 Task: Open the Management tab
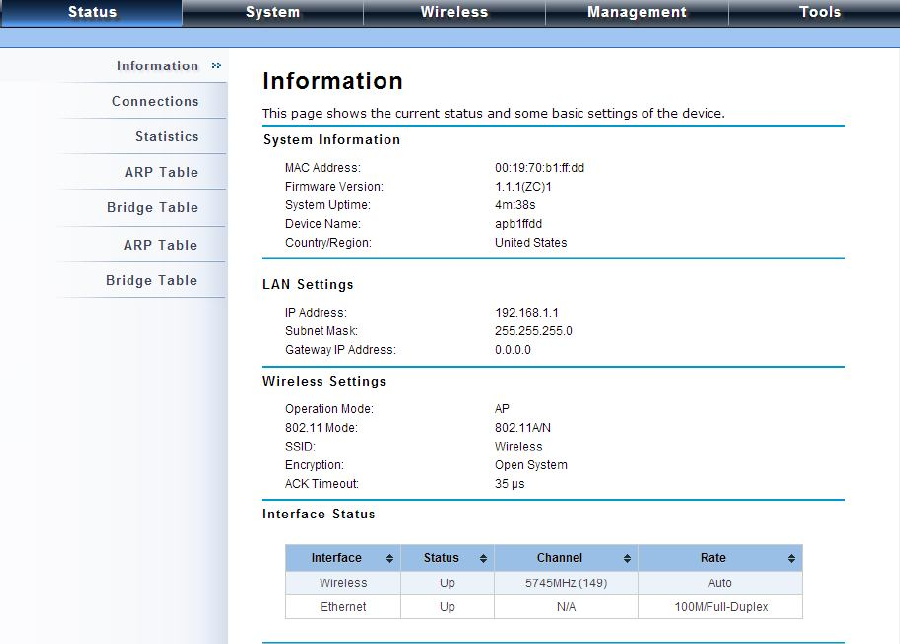[637, 13]
